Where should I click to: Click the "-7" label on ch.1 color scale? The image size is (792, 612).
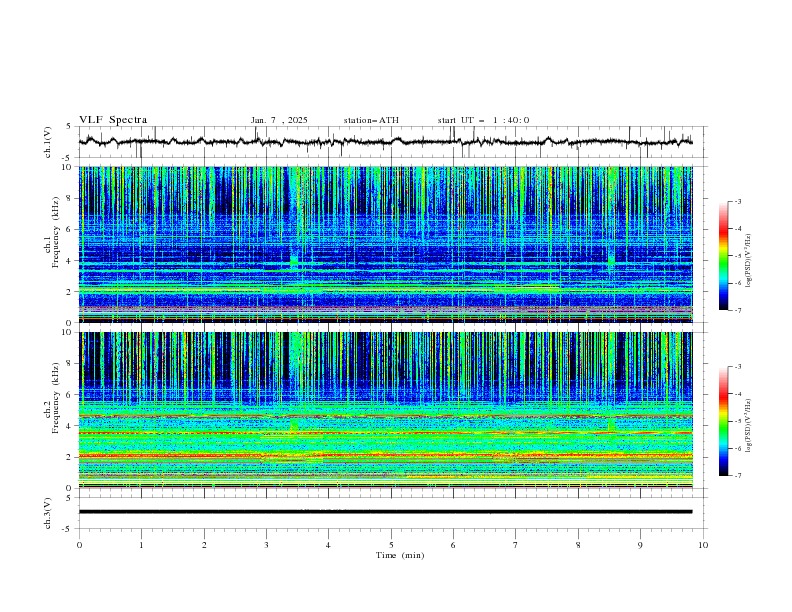click(737, 310)
